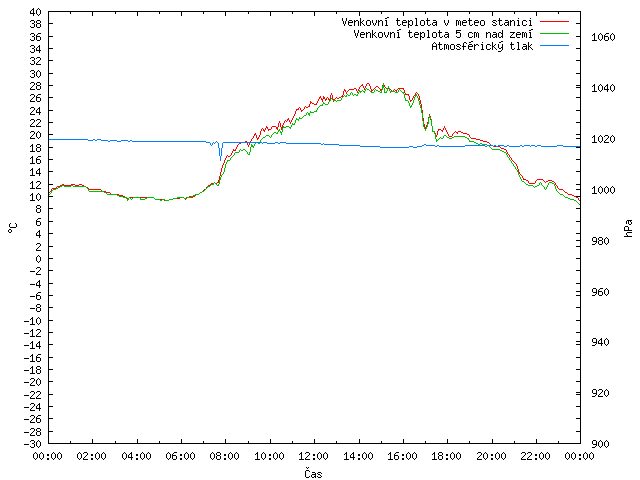Click the left axis value '20'
The image size is (640, 480).
click(36, 135)
